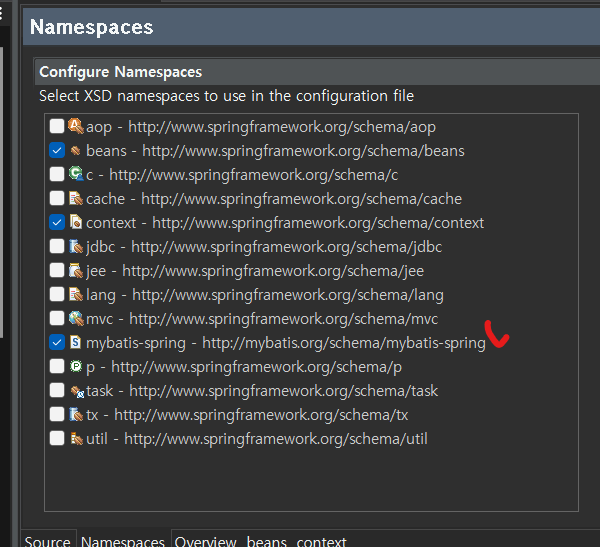The height and width of the screenshot is (547, 600).
Task: Uncheck the mybatis-spring namespace checkbox
Action: [x=57, y=342]
